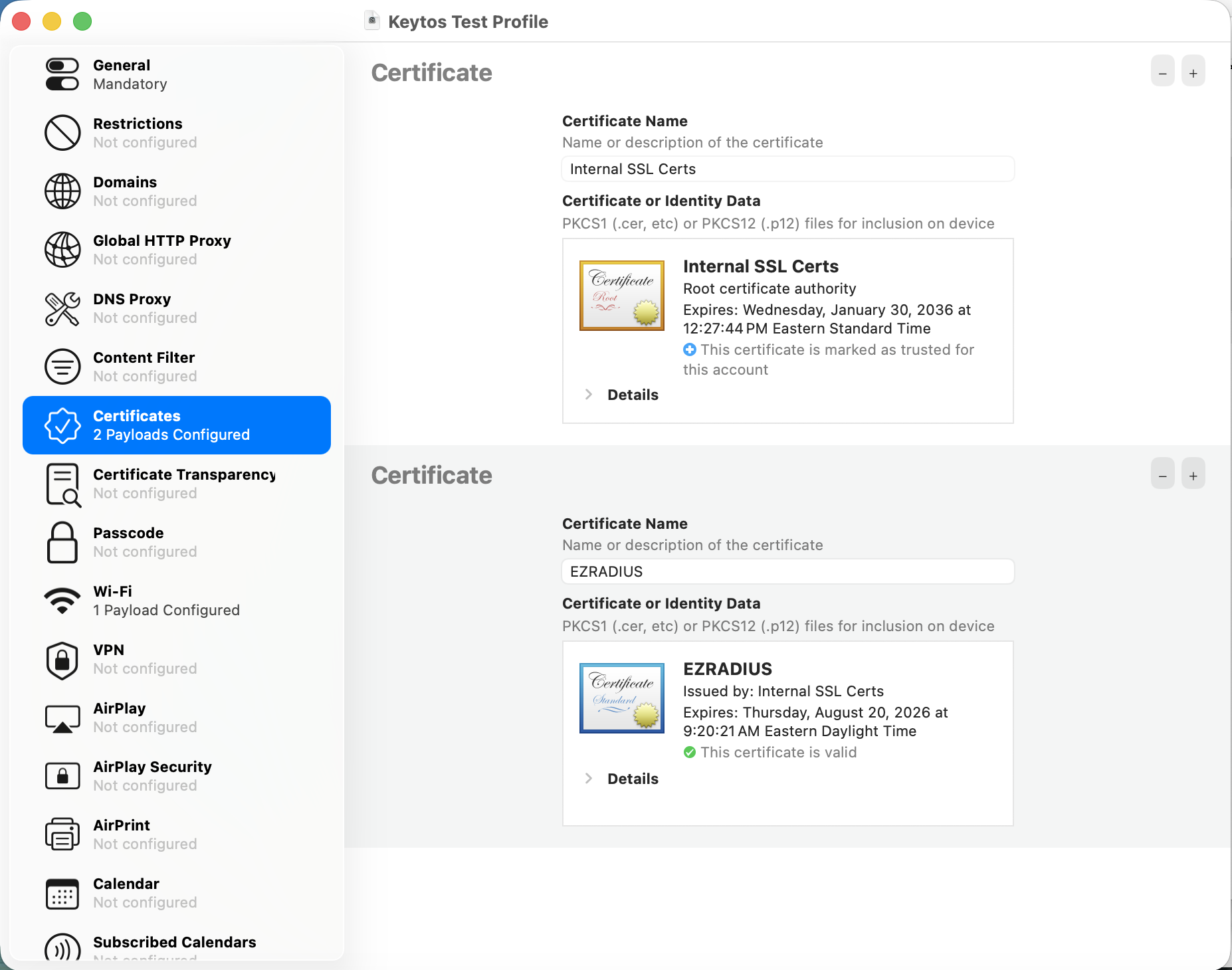
Task: Click the DNS Proxy sidebar label
Action: click(x=132, y=299)
